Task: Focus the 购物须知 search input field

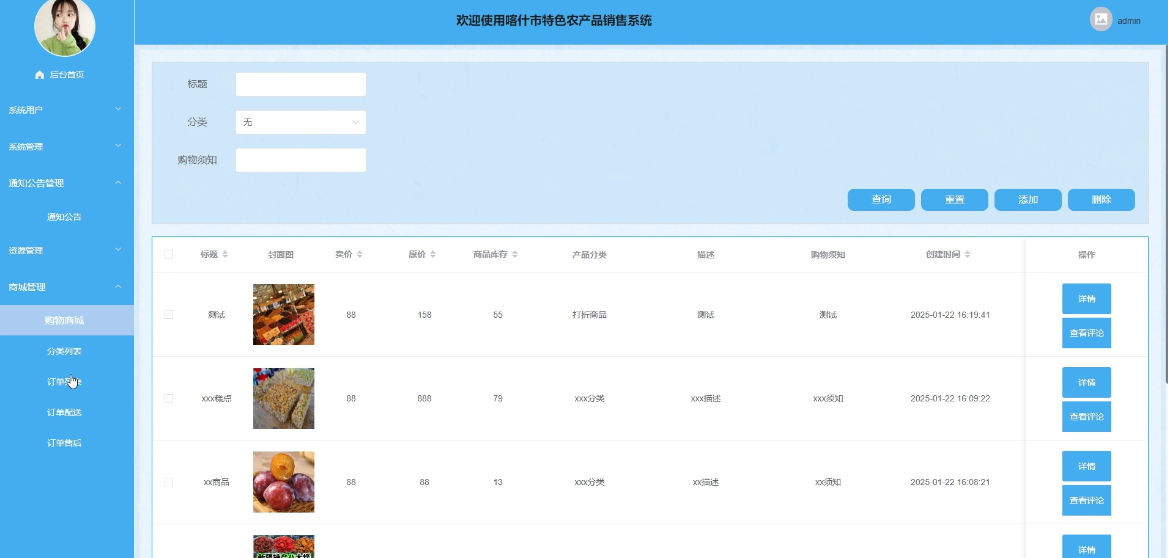Action: (x=301, y=160)
